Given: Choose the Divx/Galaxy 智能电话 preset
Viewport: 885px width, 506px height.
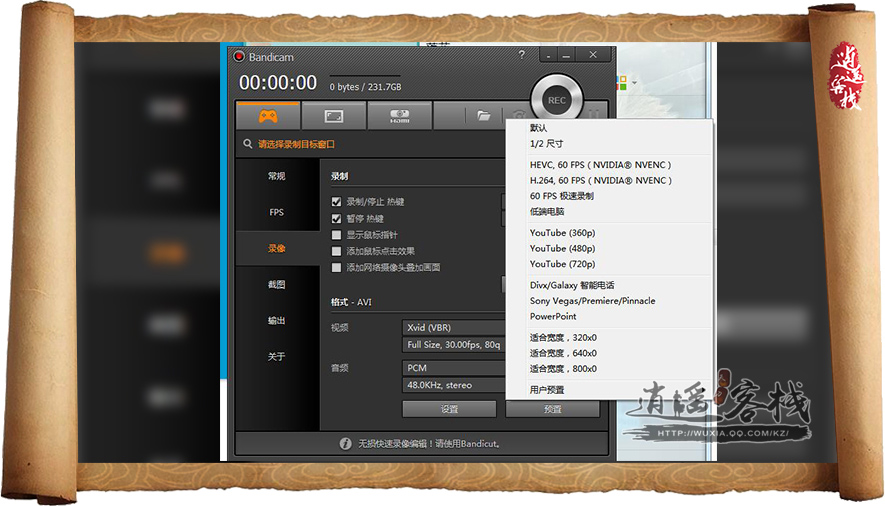Looking at the screenshot, I should point(610,285).
